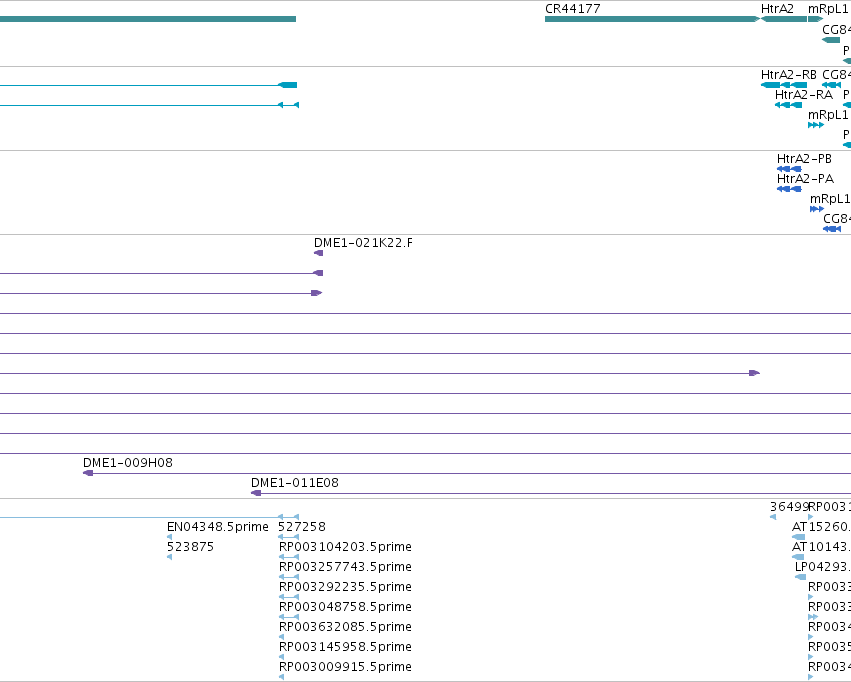This screenshot has width=851, height=682.
Task: Select the 527258 feature label
Action: [302, 527]
